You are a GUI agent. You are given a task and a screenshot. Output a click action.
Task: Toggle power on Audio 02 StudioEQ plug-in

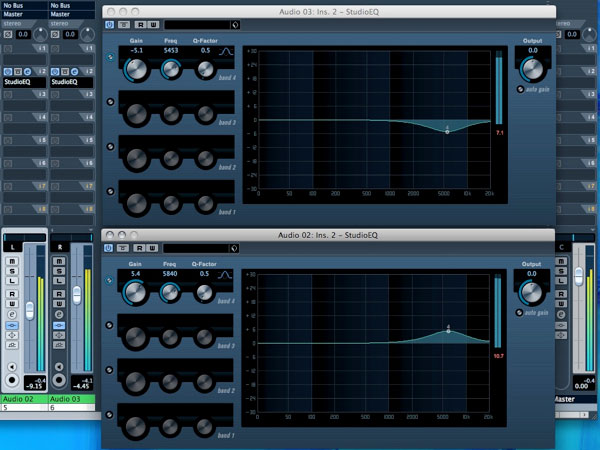click(x=108, y=248)
